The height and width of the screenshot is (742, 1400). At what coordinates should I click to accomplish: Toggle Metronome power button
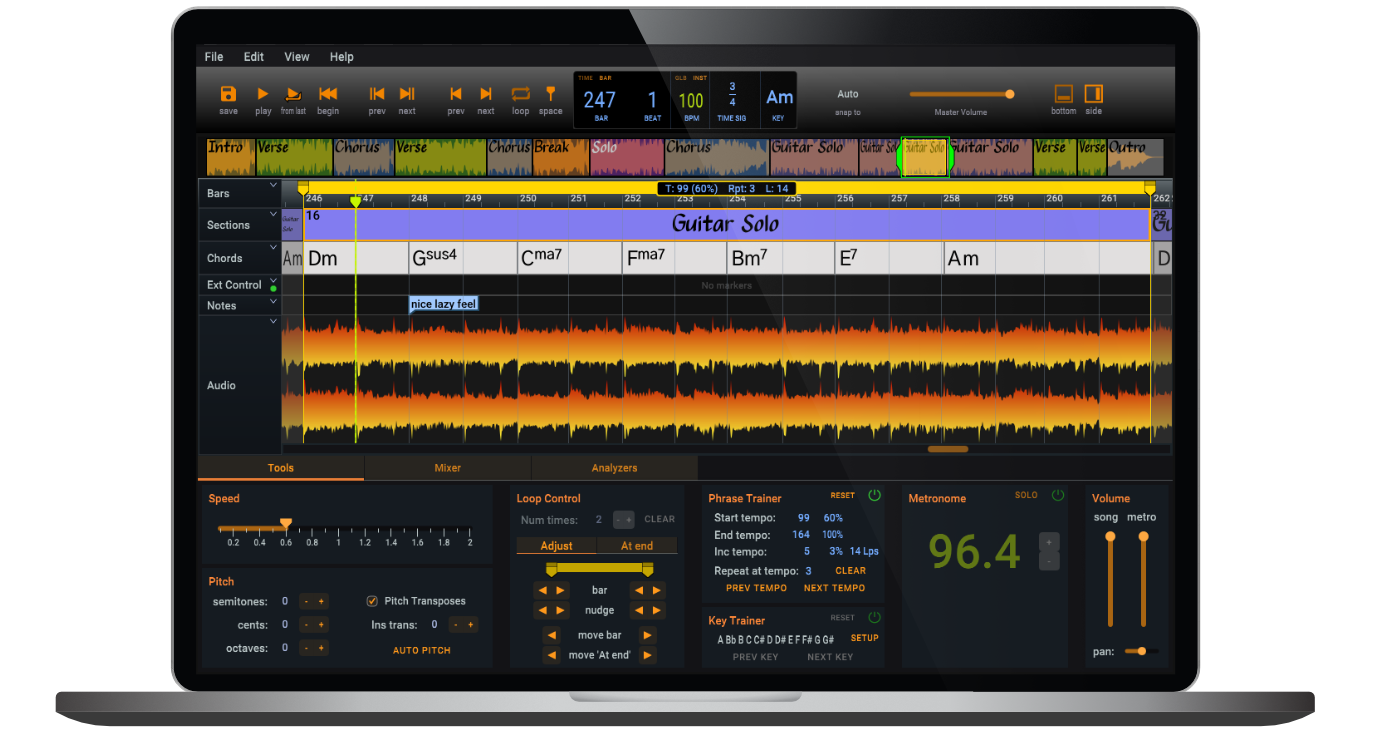tap(1057, 496)
